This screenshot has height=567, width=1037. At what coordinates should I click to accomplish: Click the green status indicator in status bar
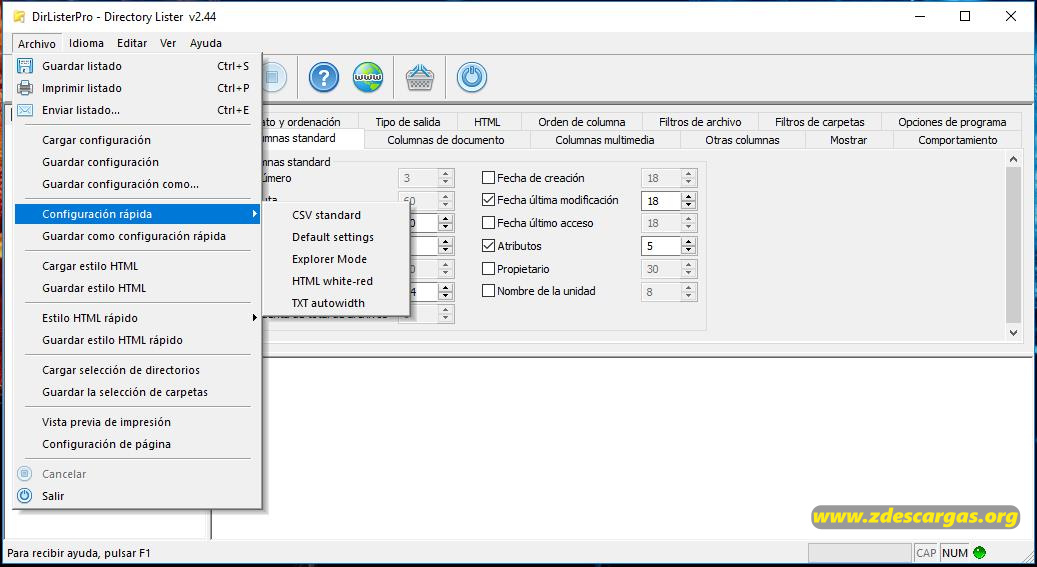(x=979, y=552)
